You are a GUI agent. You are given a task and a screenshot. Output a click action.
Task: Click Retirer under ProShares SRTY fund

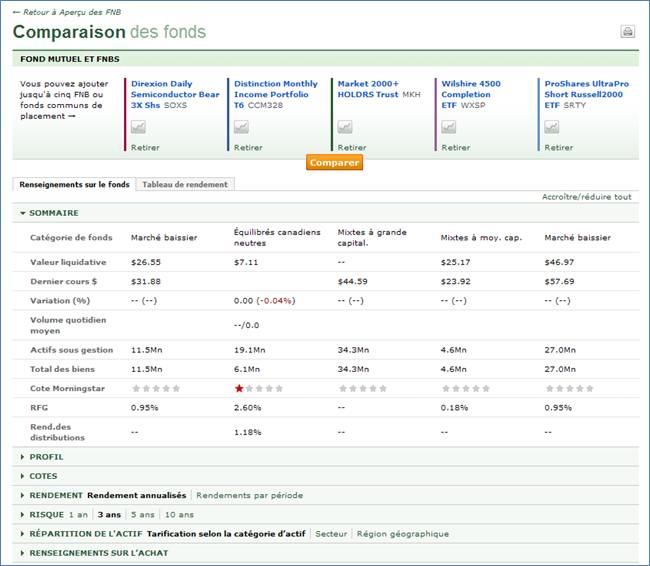(559, 148)
